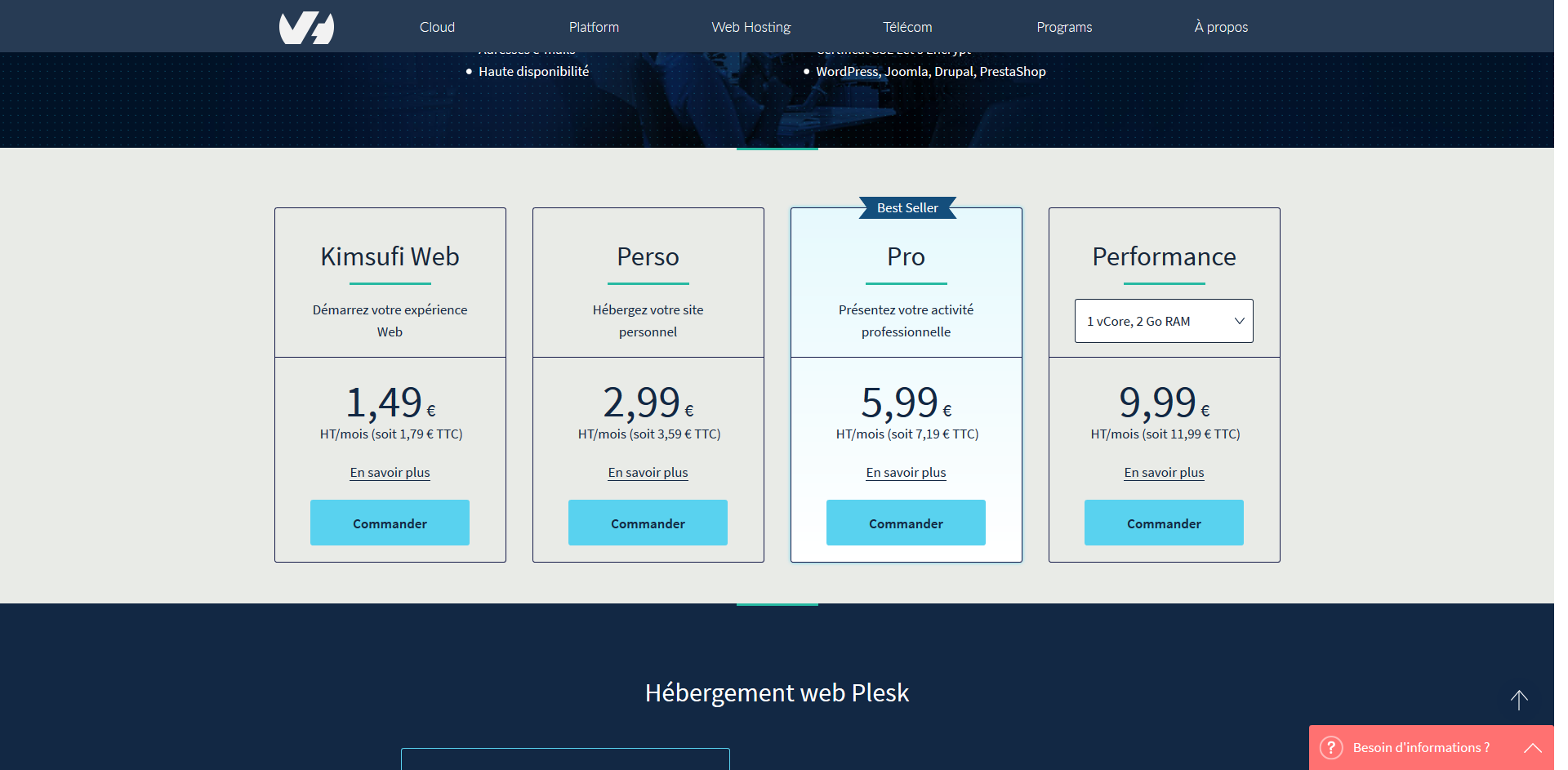
Task: Click the OVH logo in the header
Action: pos(306,28)
